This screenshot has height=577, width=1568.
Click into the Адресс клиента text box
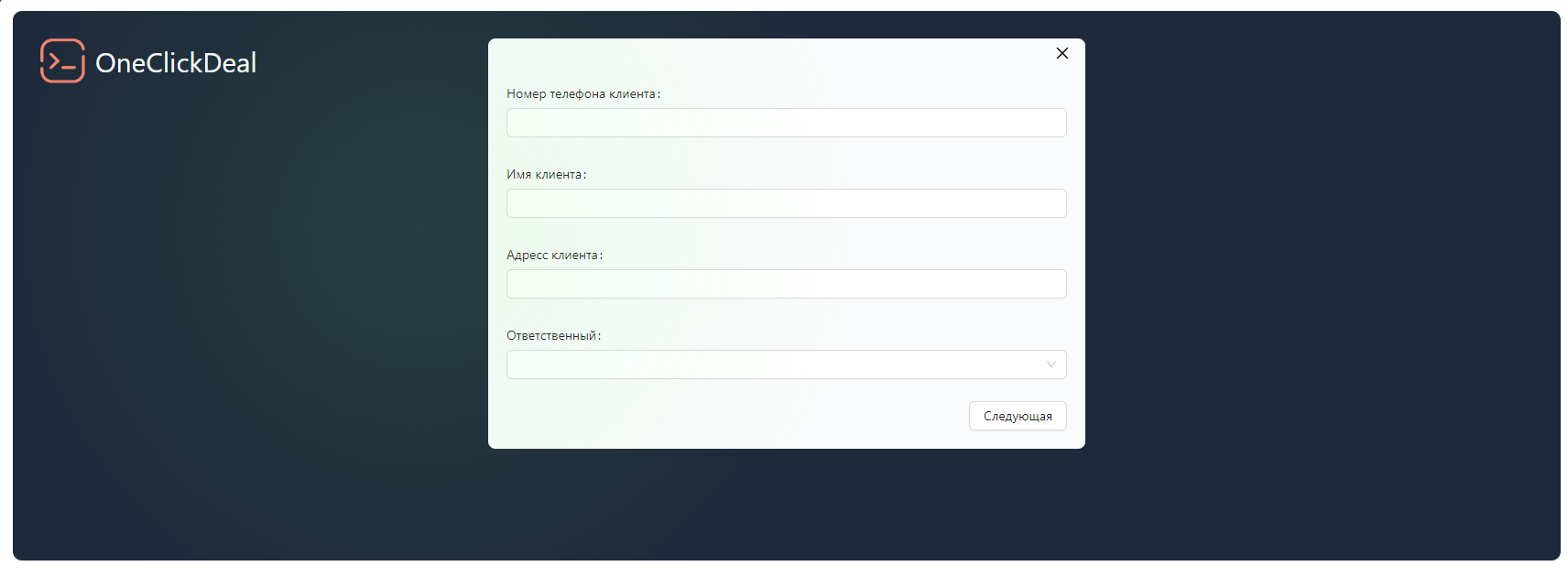(785, 284)
